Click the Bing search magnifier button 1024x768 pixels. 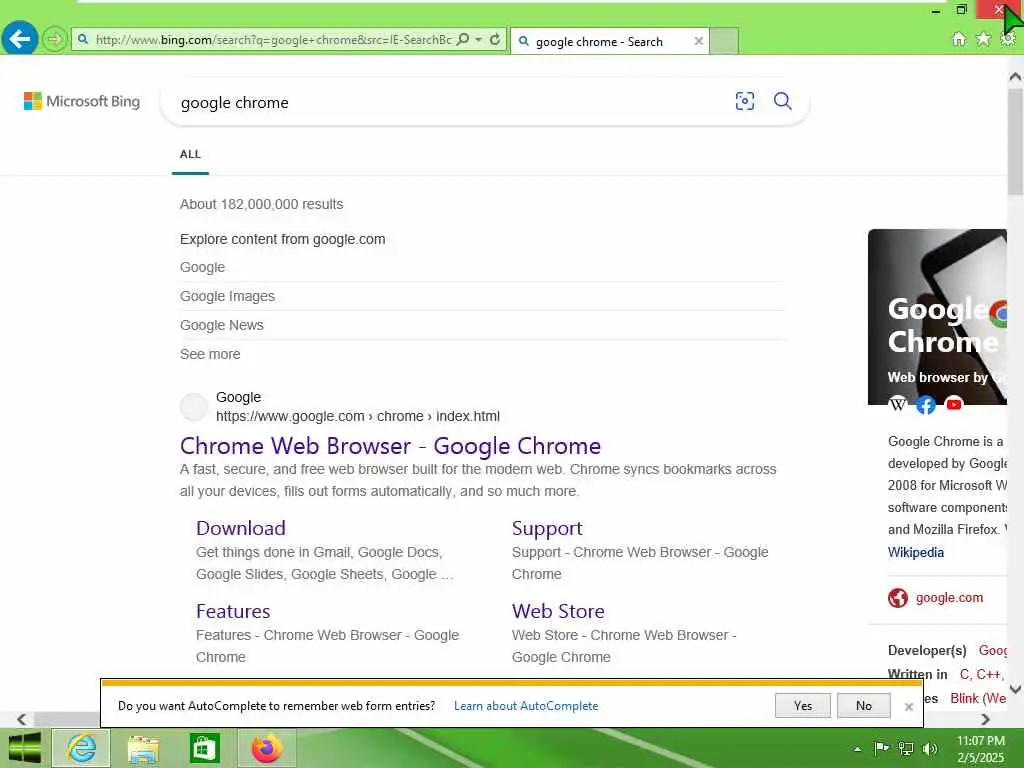click(782, 101)
